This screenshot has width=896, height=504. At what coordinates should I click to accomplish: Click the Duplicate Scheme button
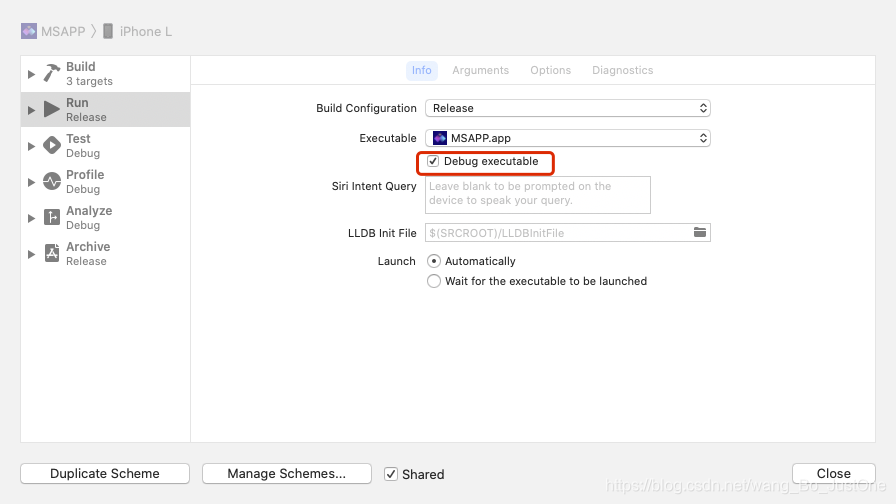(105, 474)
